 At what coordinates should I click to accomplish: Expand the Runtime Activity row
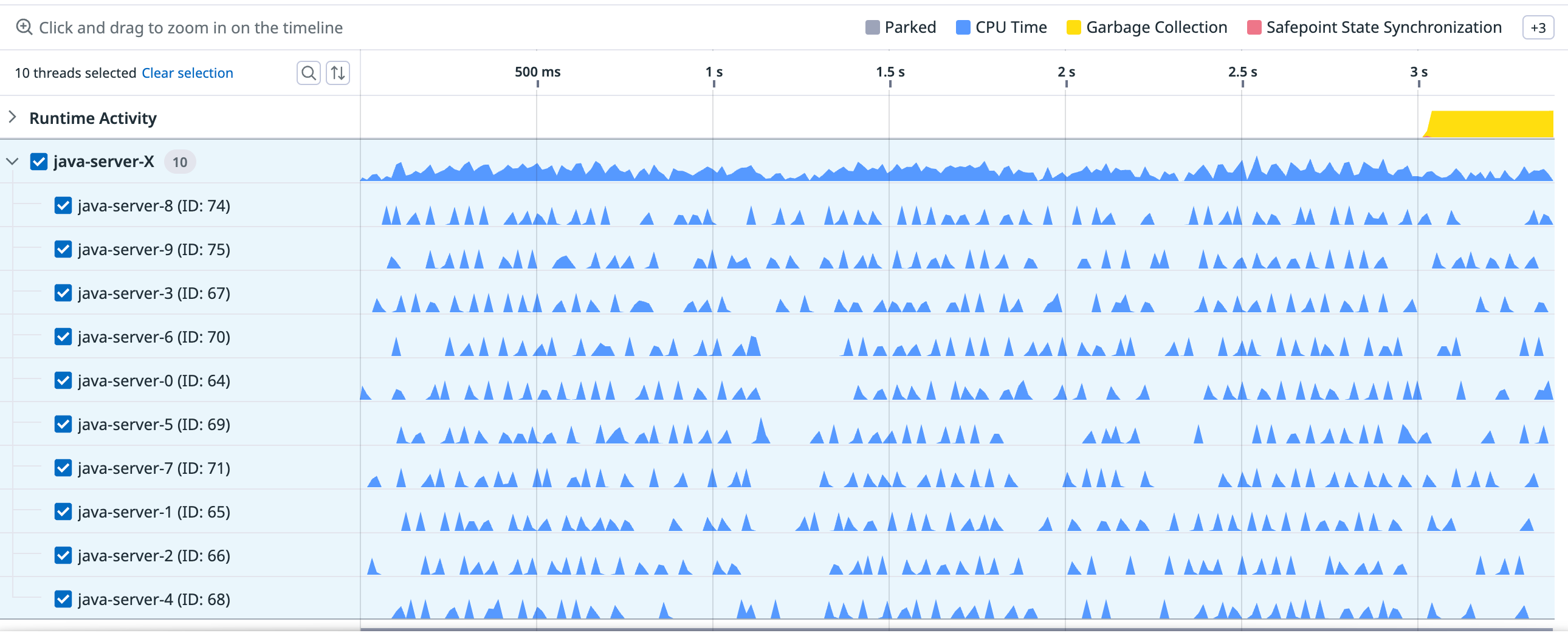12,117
